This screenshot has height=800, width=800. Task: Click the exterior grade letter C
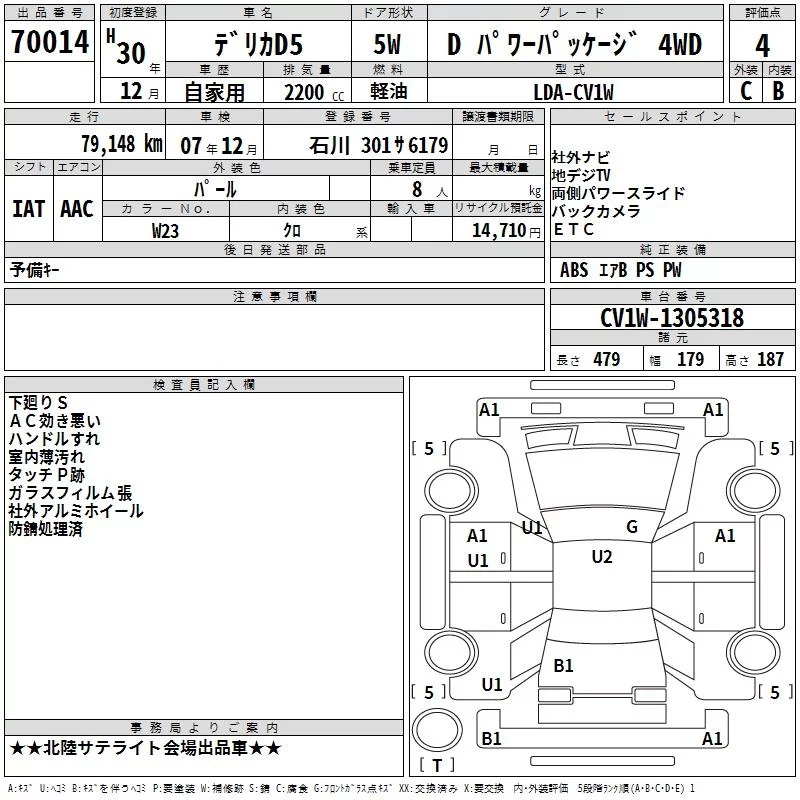pos(746,91)
